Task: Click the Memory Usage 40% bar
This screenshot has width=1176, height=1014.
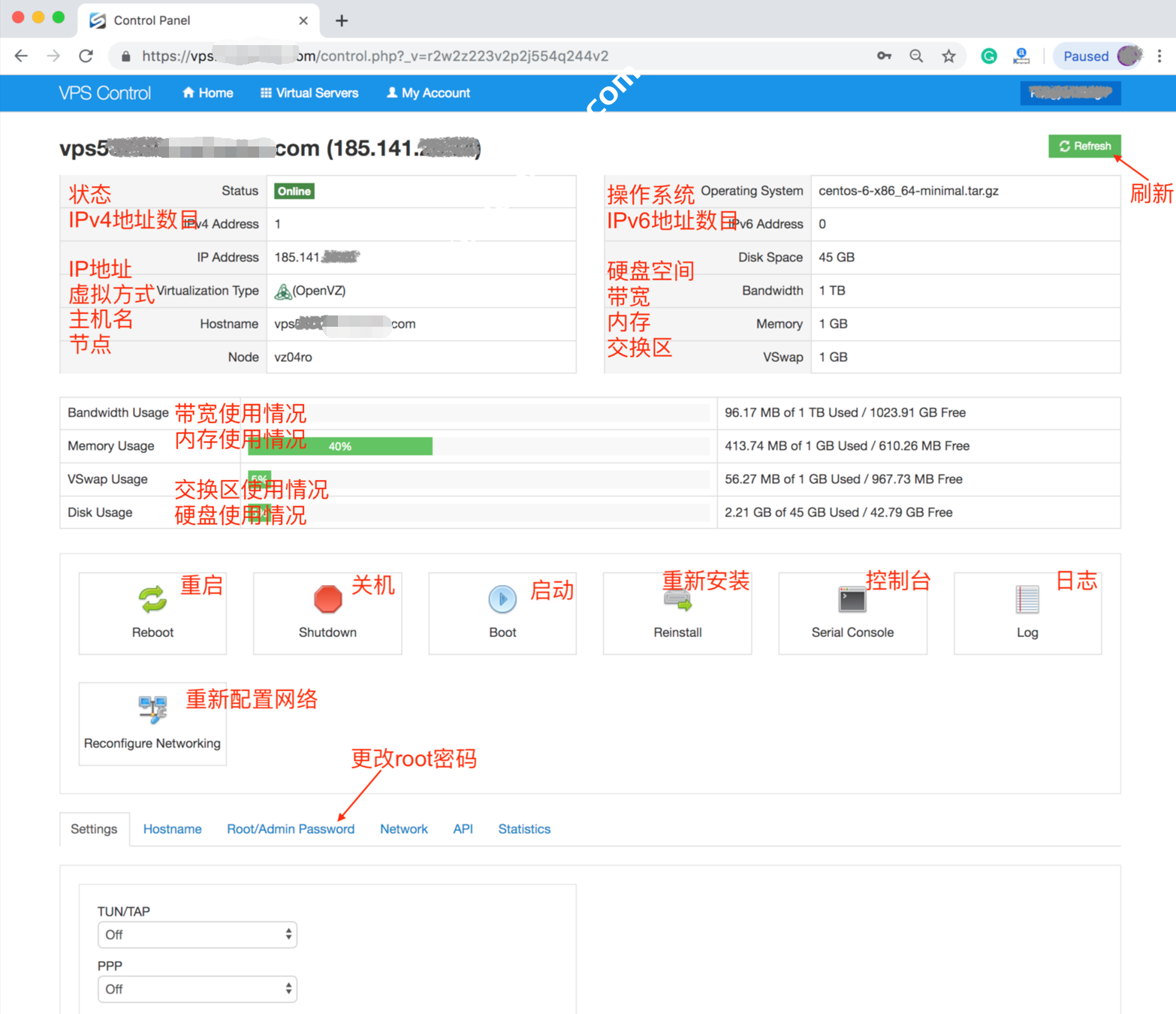Action: pyautogui.click(x=340, y=446)
